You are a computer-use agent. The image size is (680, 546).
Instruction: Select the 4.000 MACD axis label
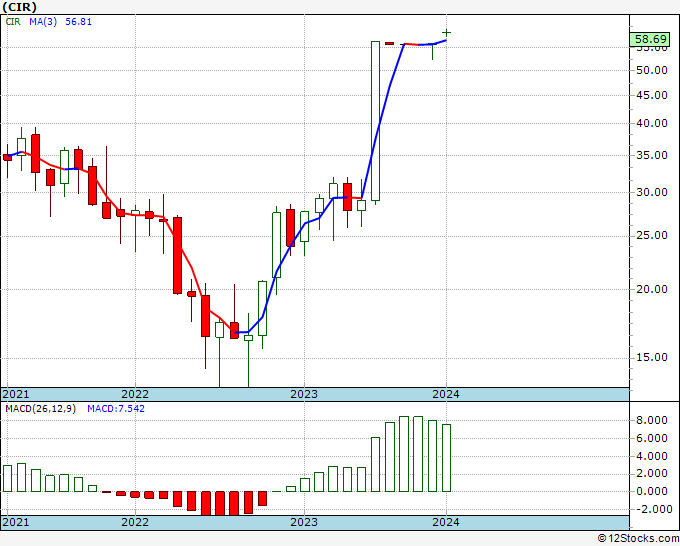[x=651, y=456]
